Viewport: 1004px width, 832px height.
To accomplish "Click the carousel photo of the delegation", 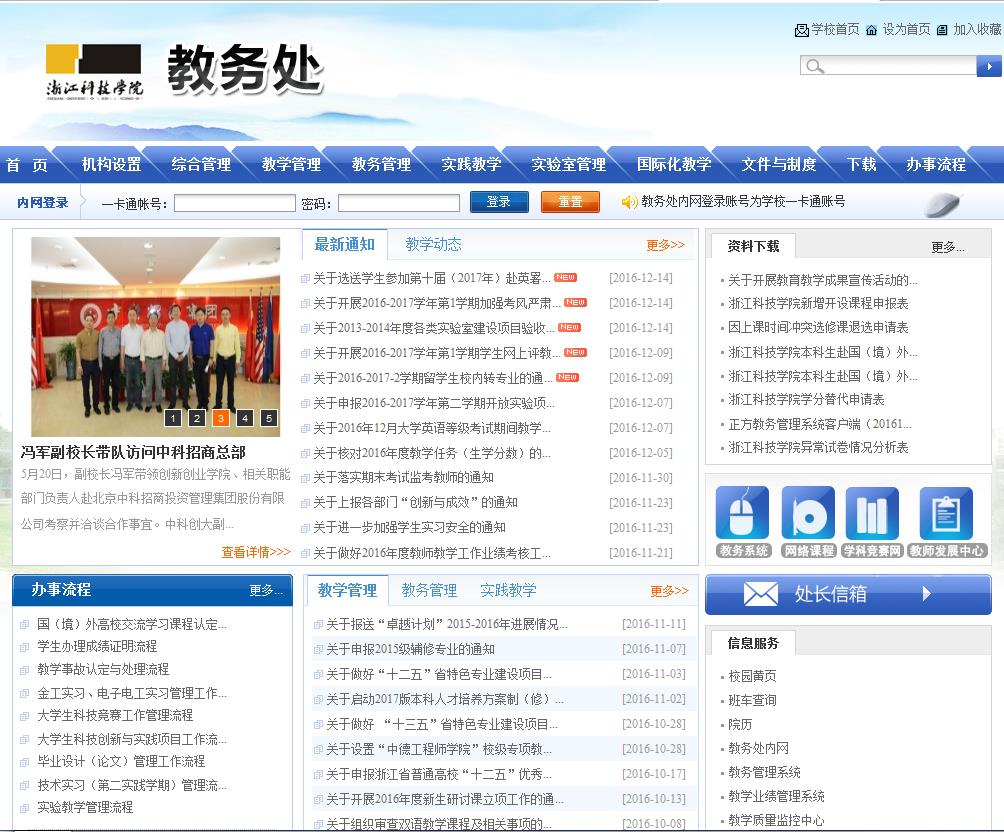I will [x=156, y=336].
